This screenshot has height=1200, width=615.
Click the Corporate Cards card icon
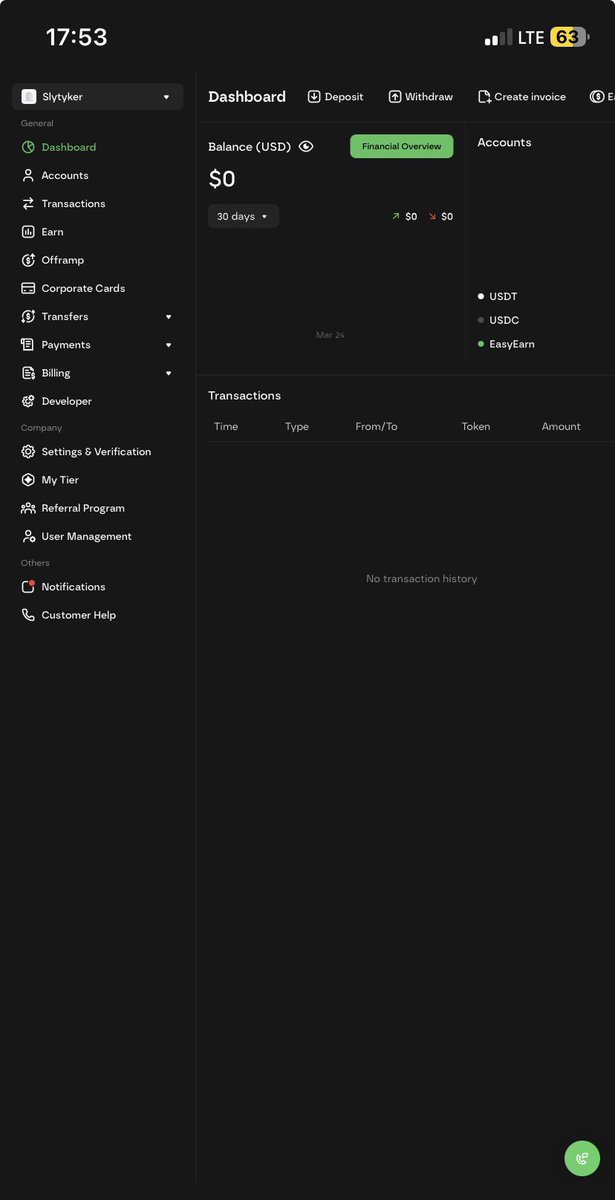point(28,288)
